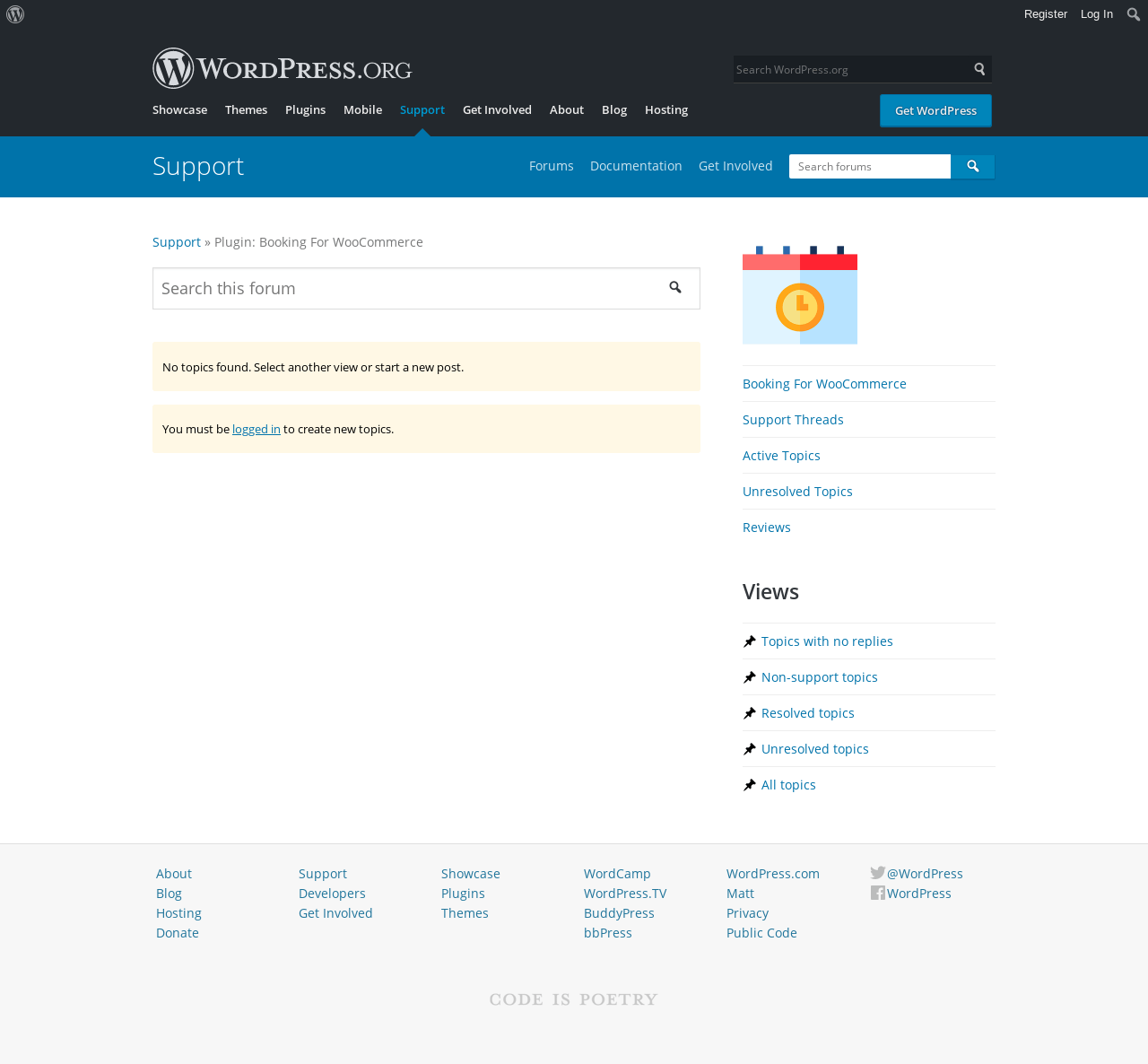Open the Showcase nav item

coord(179,109)
